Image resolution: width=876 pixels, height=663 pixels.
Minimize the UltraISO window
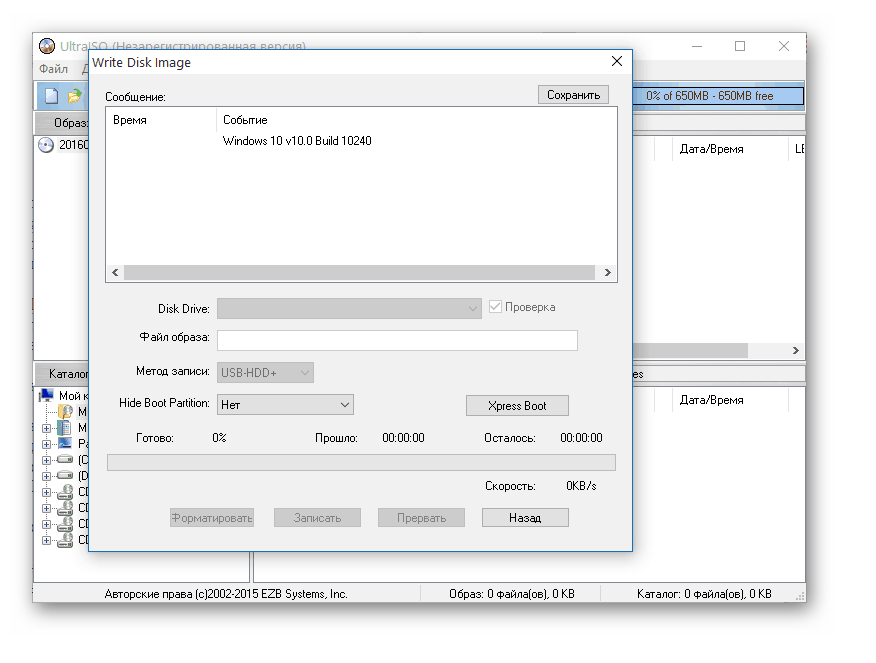[697, 46]
